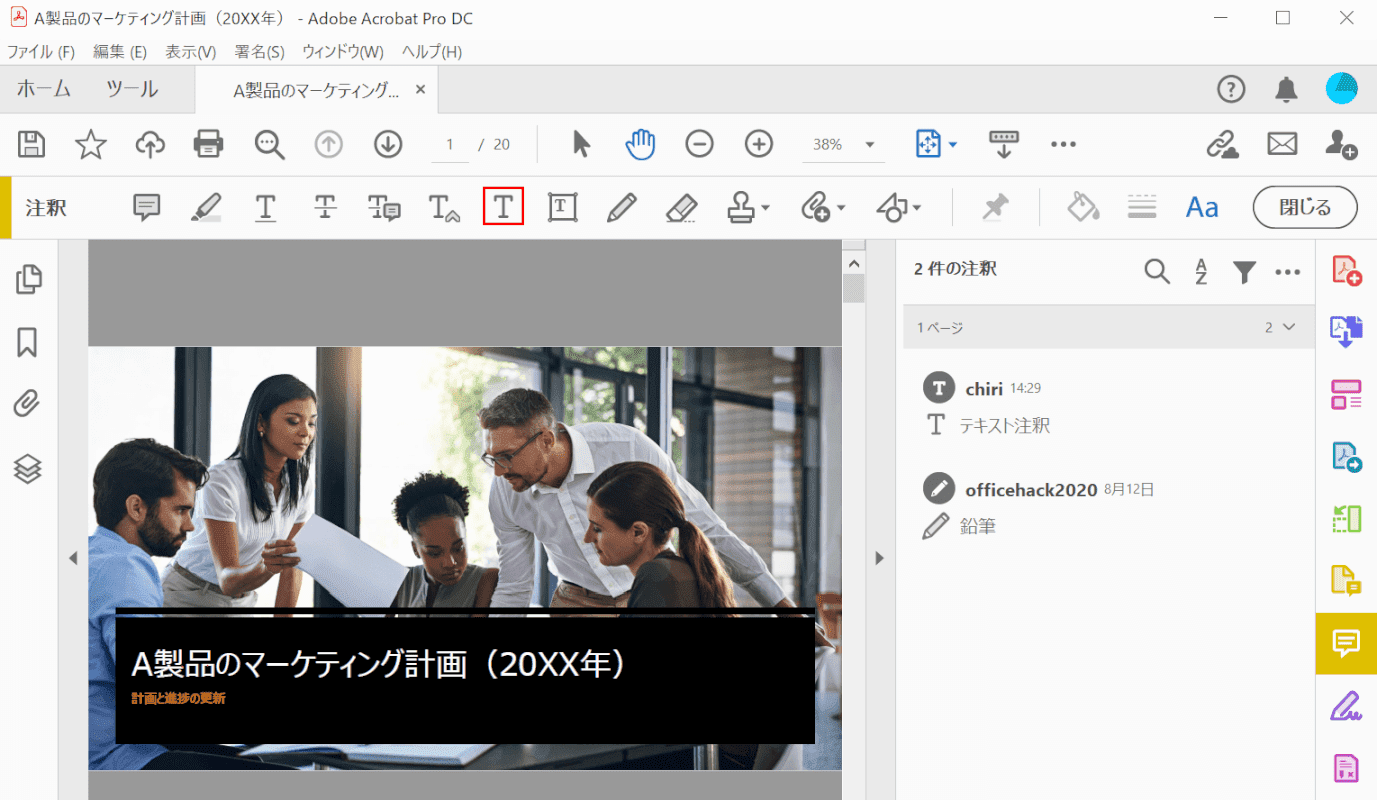Switch to the ホーム tab
Viewport: 1377px width, 800px height.
click(44, 89)
